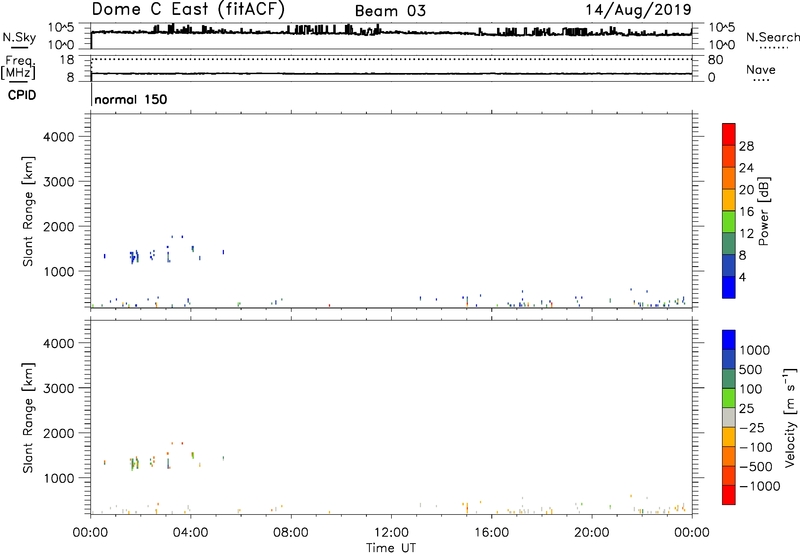
Task: Click the "80" tick on Nave axis
Action: [x=715, y=60]
